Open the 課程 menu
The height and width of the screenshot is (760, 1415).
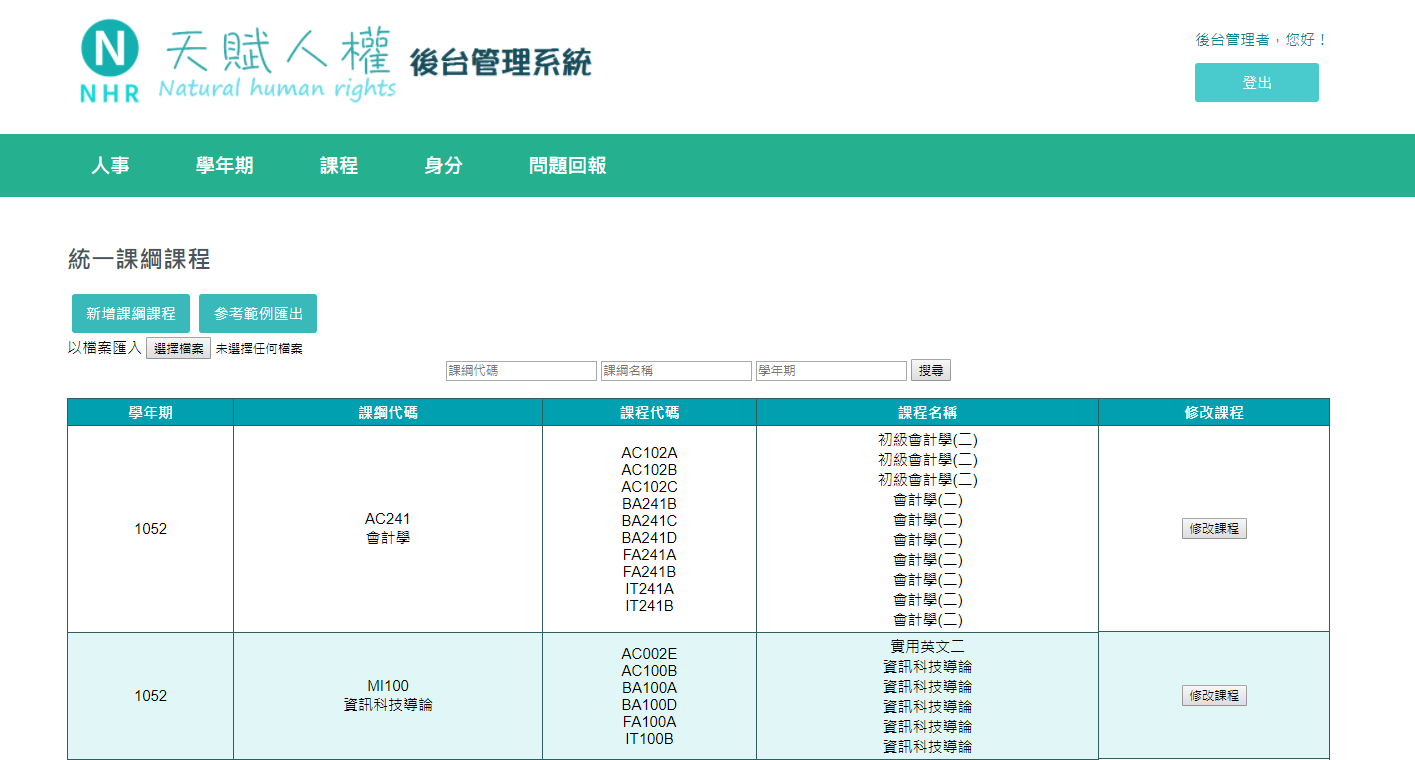tap(339, 166)
